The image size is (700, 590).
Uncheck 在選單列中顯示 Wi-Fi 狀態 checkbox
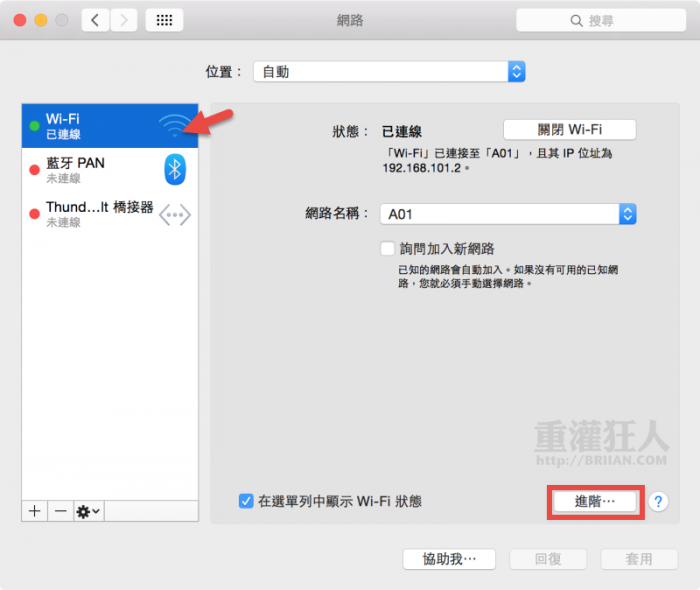[x=246, y=501]
